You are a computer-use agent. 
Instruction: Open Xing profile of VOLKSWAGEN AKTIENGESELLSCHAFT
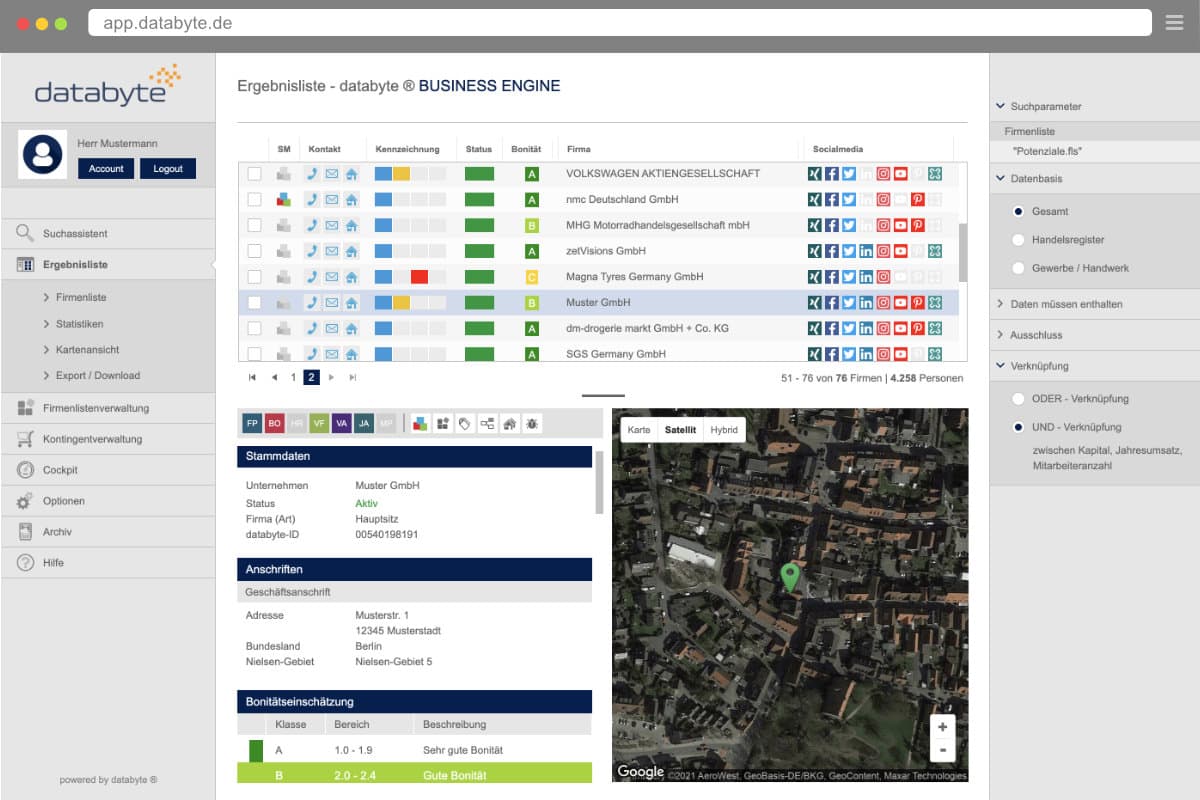[x=815, y=173]
